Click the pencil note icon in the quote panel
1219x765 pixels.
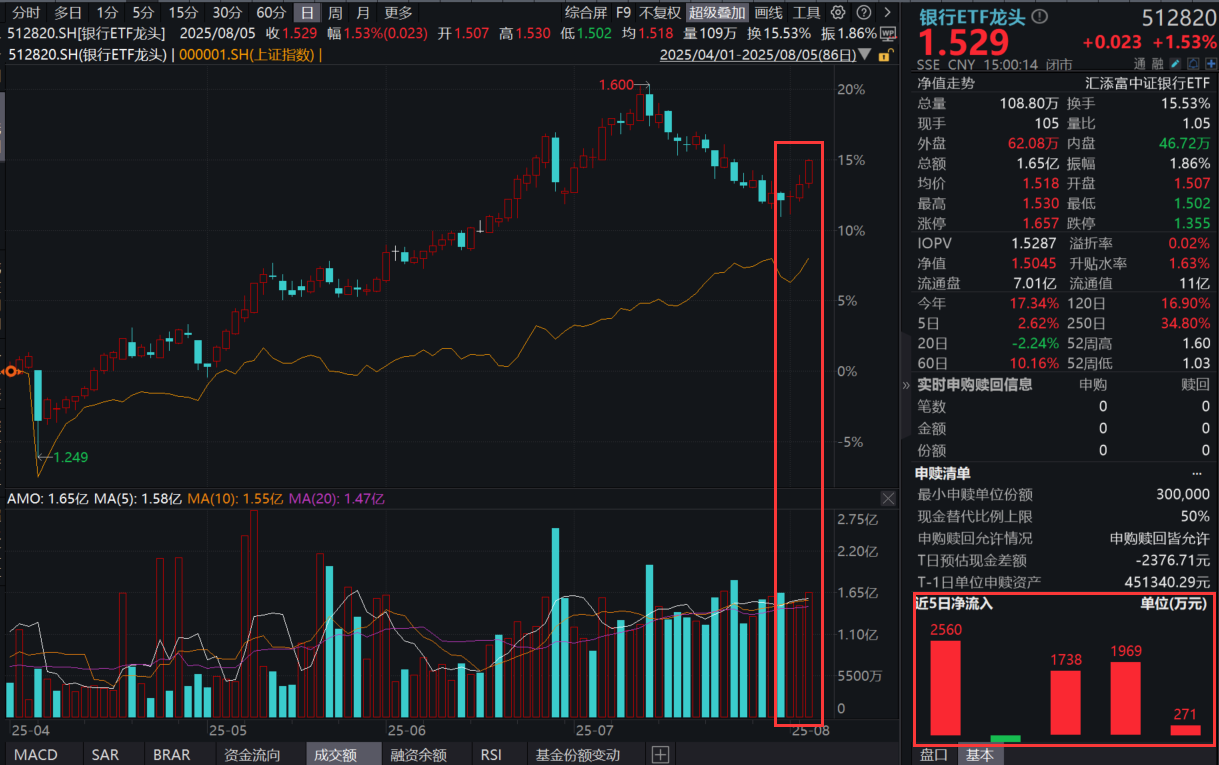[x=1176, y=62]
